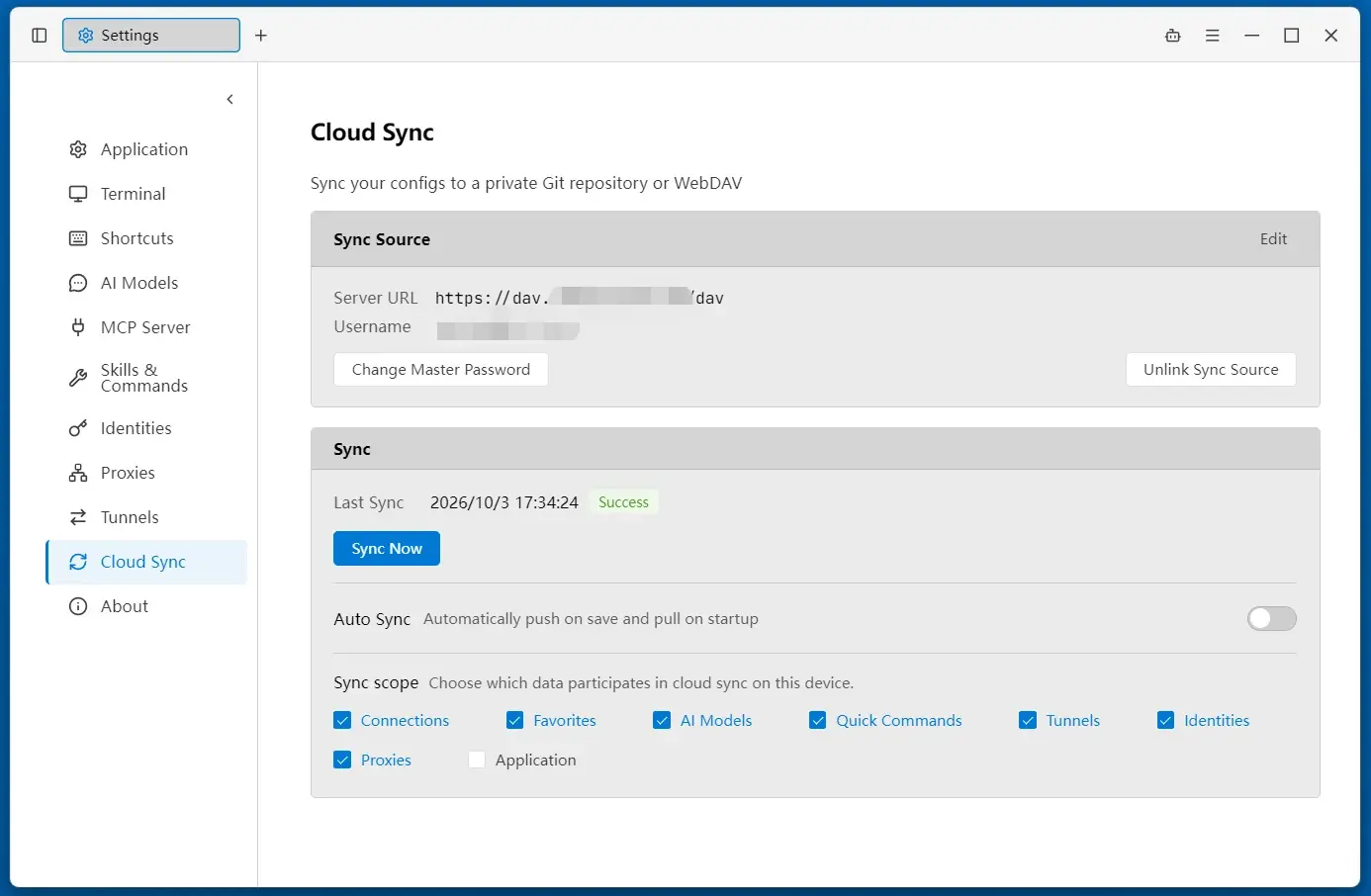Collapse settings sidebar with chevron

click(230, 99)
